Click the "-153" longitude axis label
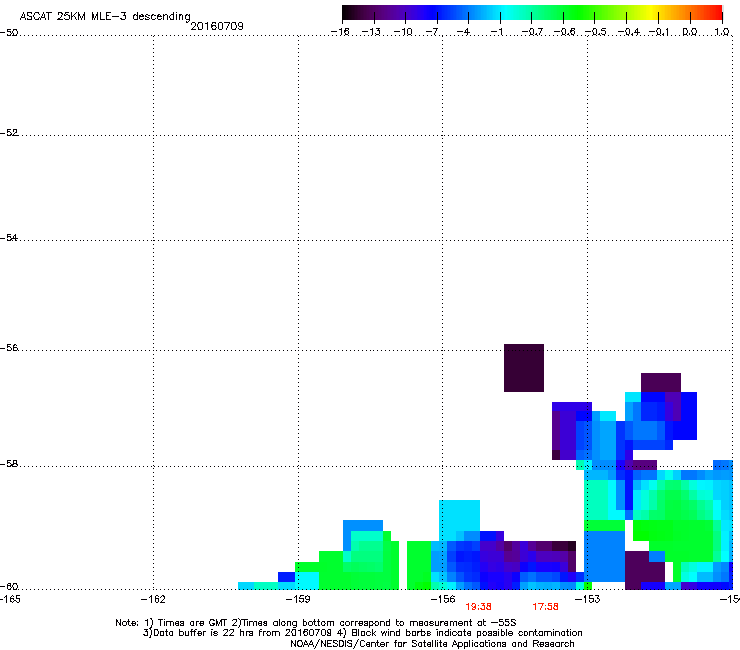This screenshot has width=740, height=650. coord(588,599)
